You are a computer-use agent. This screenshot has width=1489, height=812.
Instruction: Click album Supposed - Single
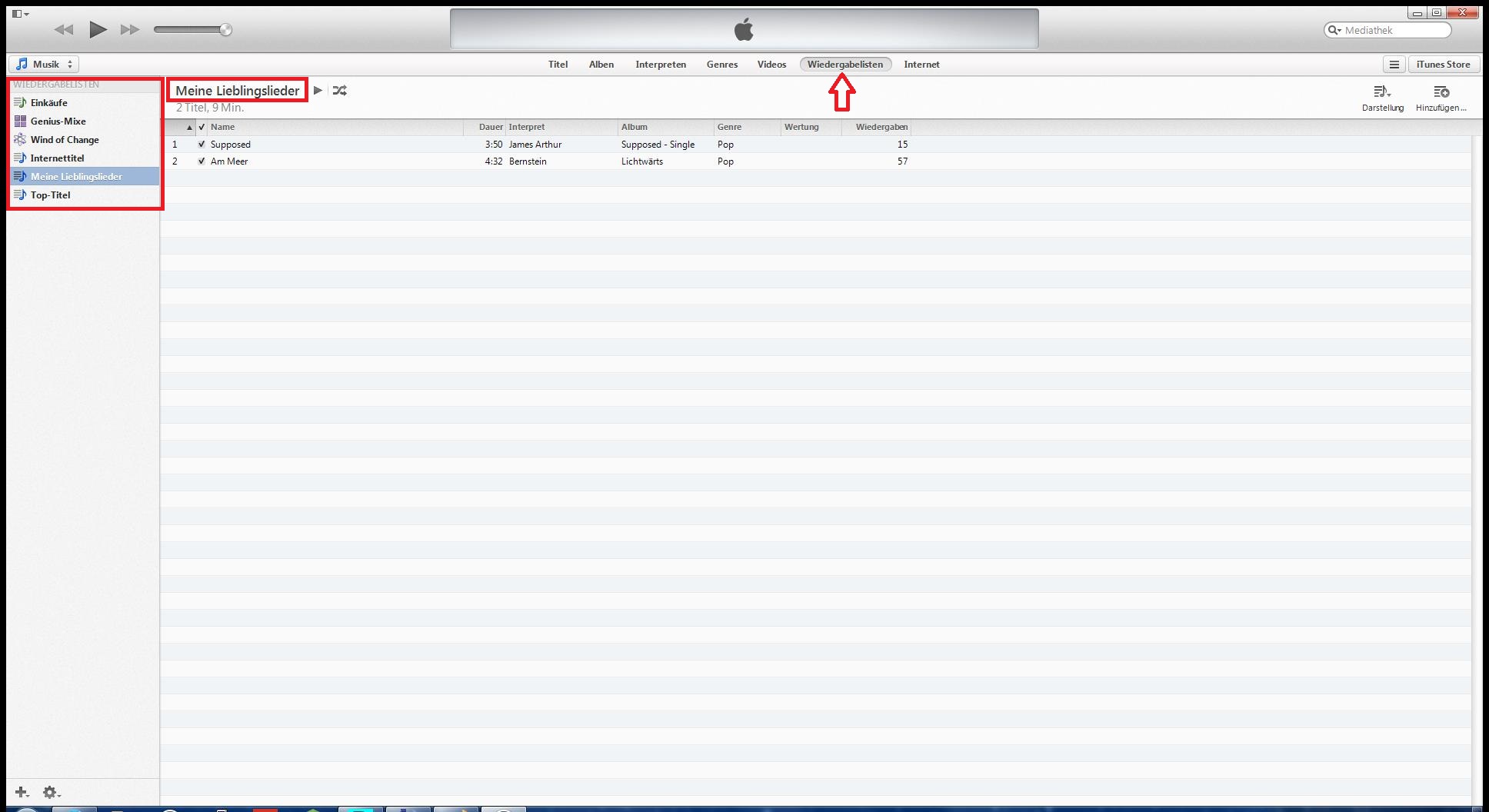point(658,145)
